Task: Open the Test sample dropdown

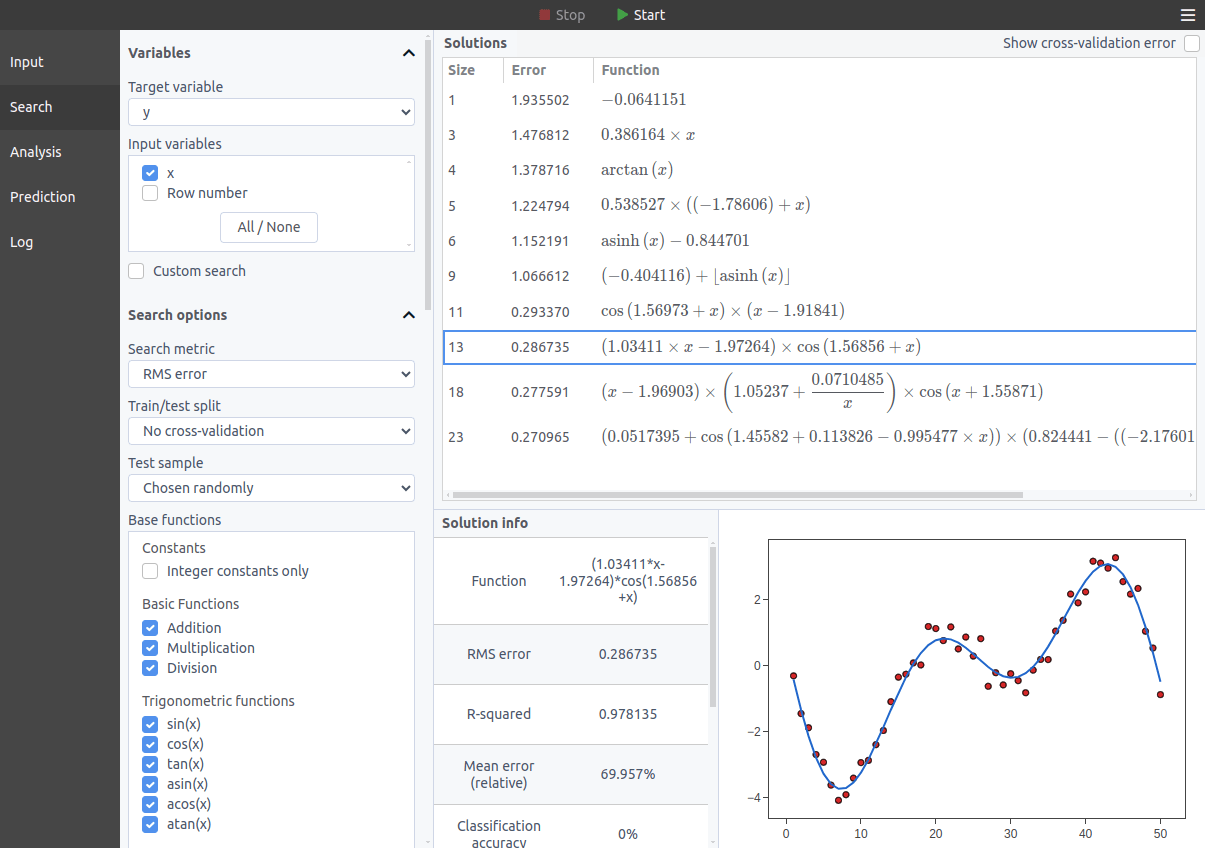Action: tap(271, 488)
